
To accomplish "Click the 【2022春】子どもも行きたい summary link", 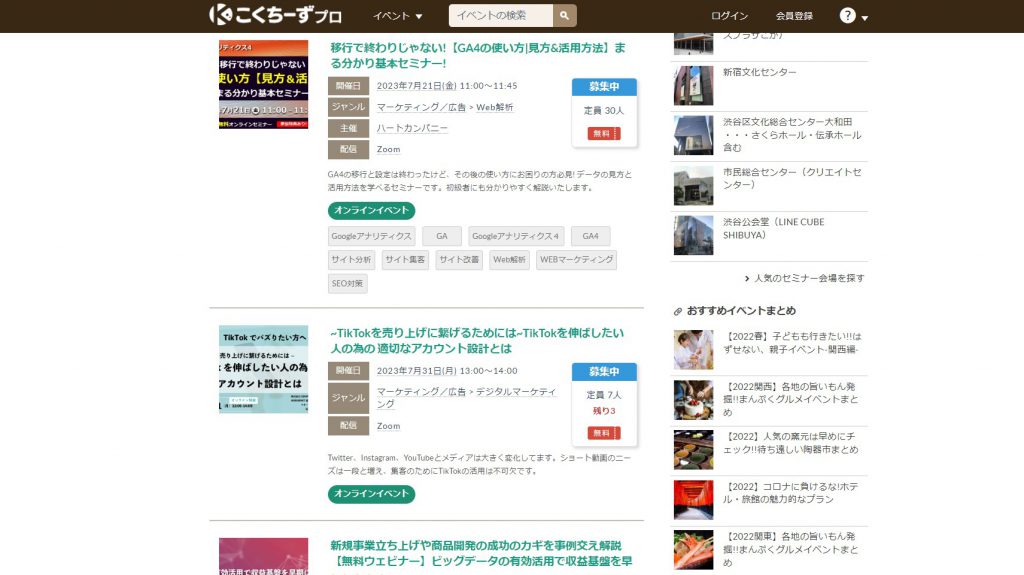I will [x=792, y=343].
